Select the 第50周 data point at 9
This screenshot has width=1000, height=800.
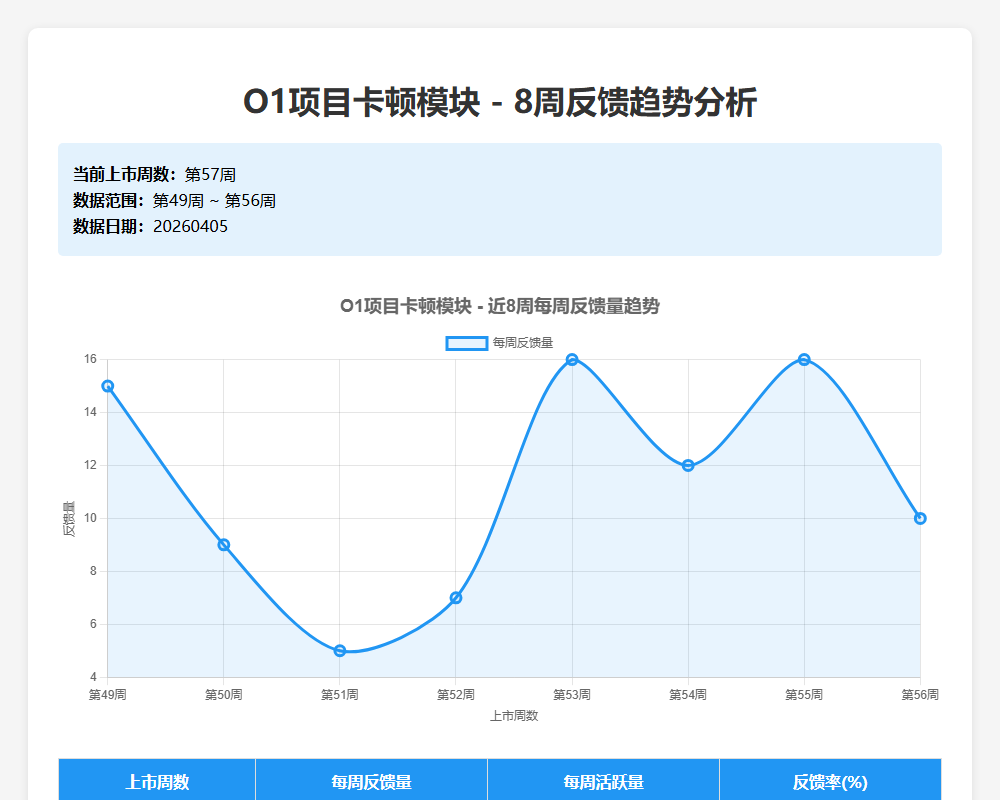click(x=224, y=545)
